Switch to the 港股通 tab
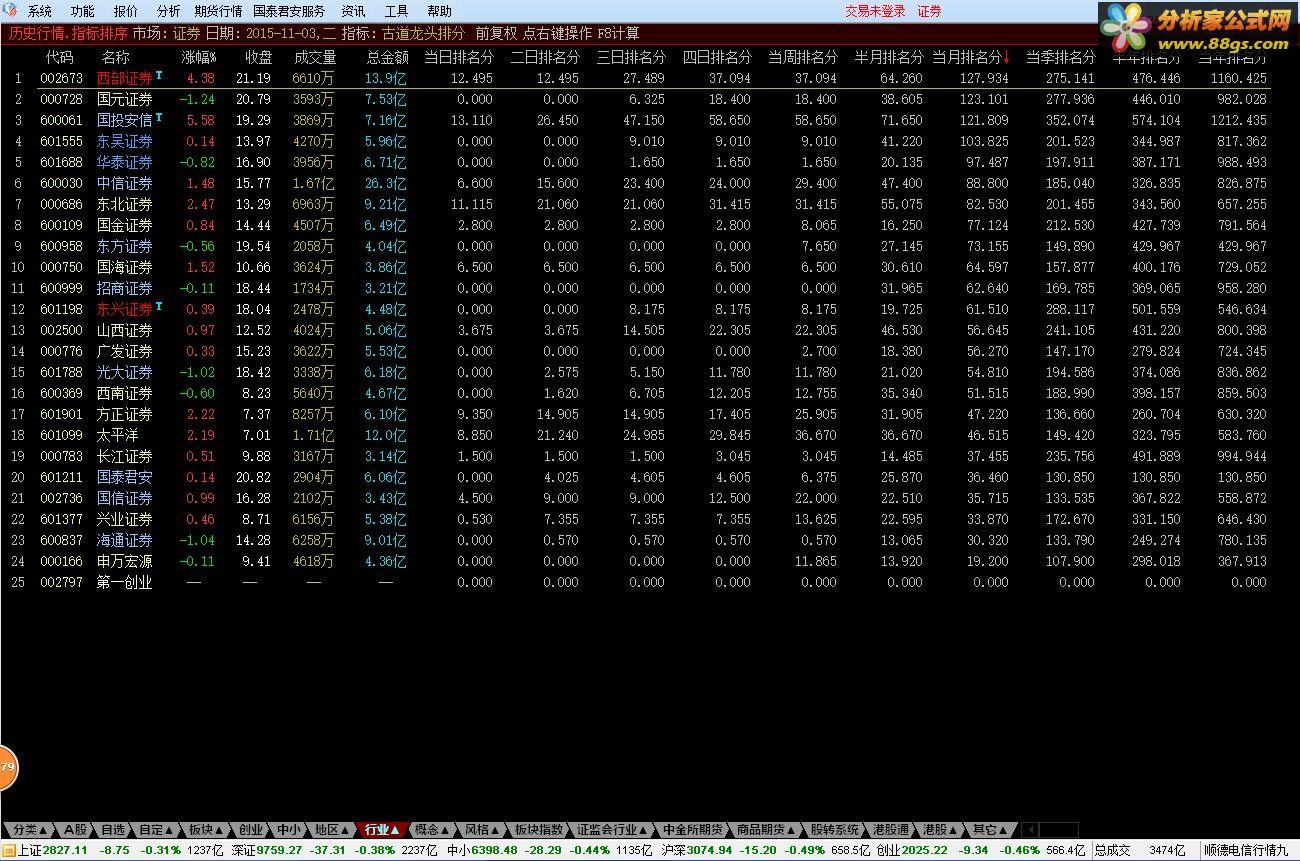Image resolution: width=1300 pixels, height=861 pixels. [x=890, y=830]
